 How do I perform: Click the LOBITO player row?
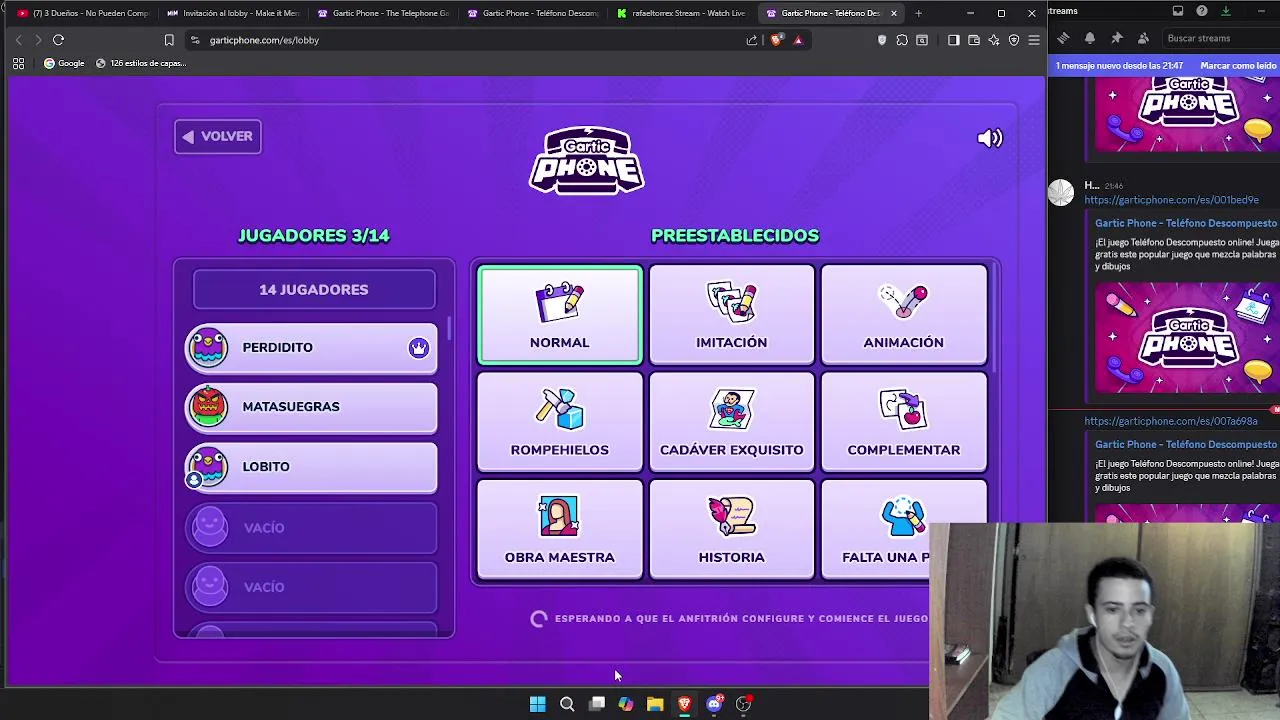point(311,467)
